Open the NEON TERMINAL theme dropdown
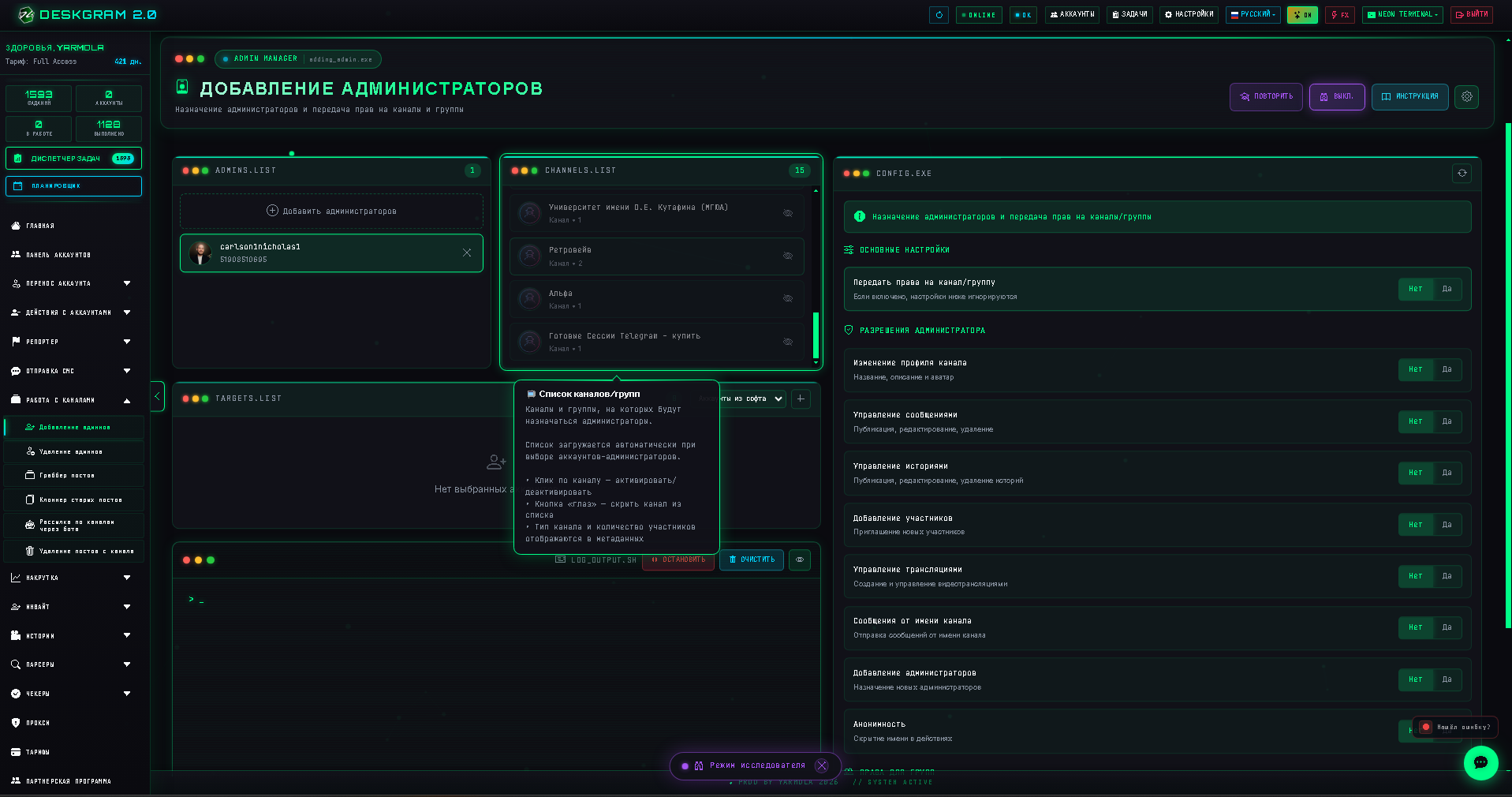Viewport: 1512px width, 797px height. (1403, 14)
